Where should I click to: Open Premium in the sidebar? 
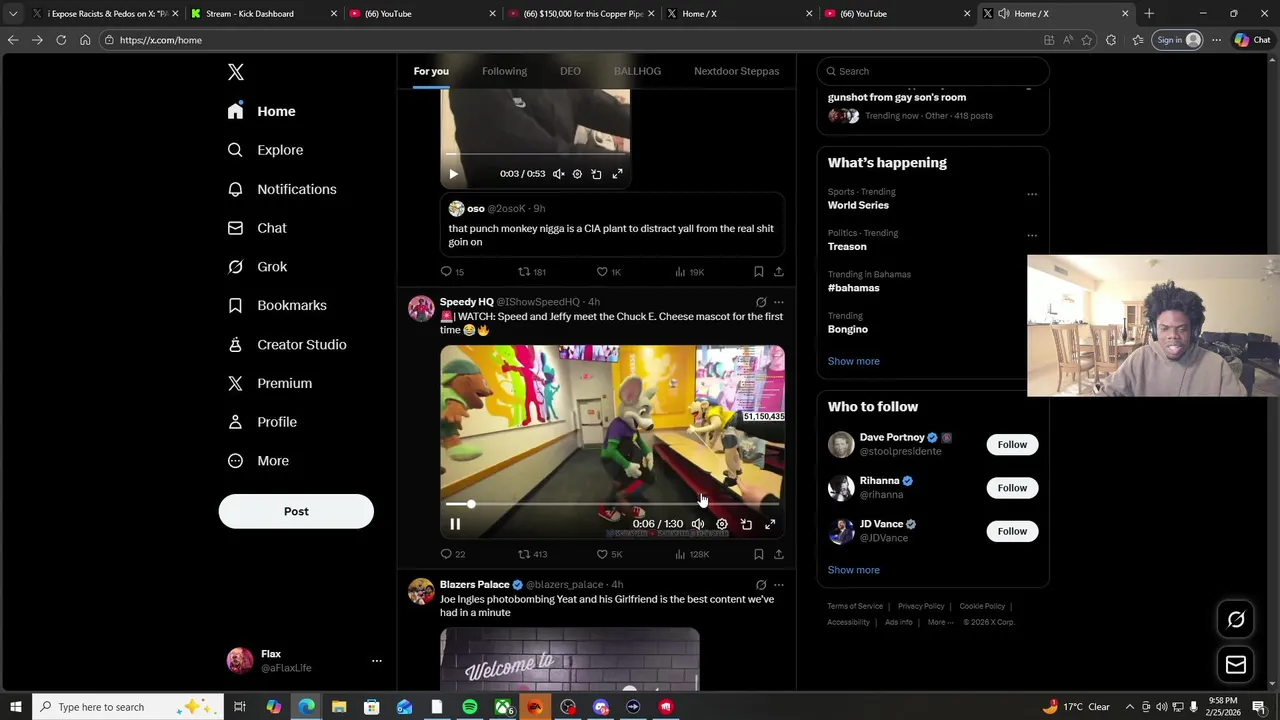click(x=269, y=383)
